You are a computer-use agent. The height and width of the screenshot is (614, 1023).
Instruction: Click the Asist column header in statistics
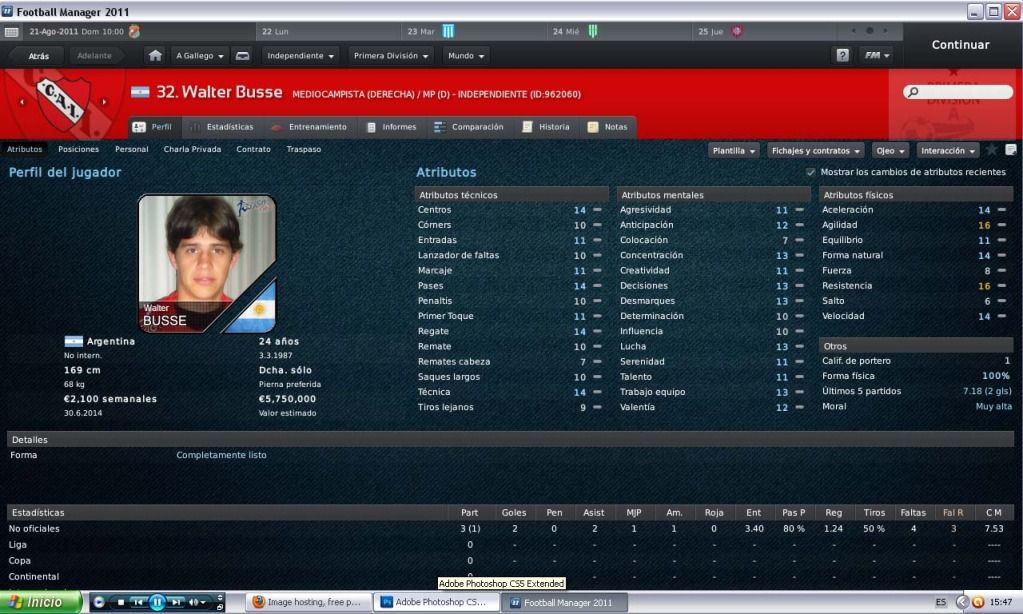pos(594,513)
